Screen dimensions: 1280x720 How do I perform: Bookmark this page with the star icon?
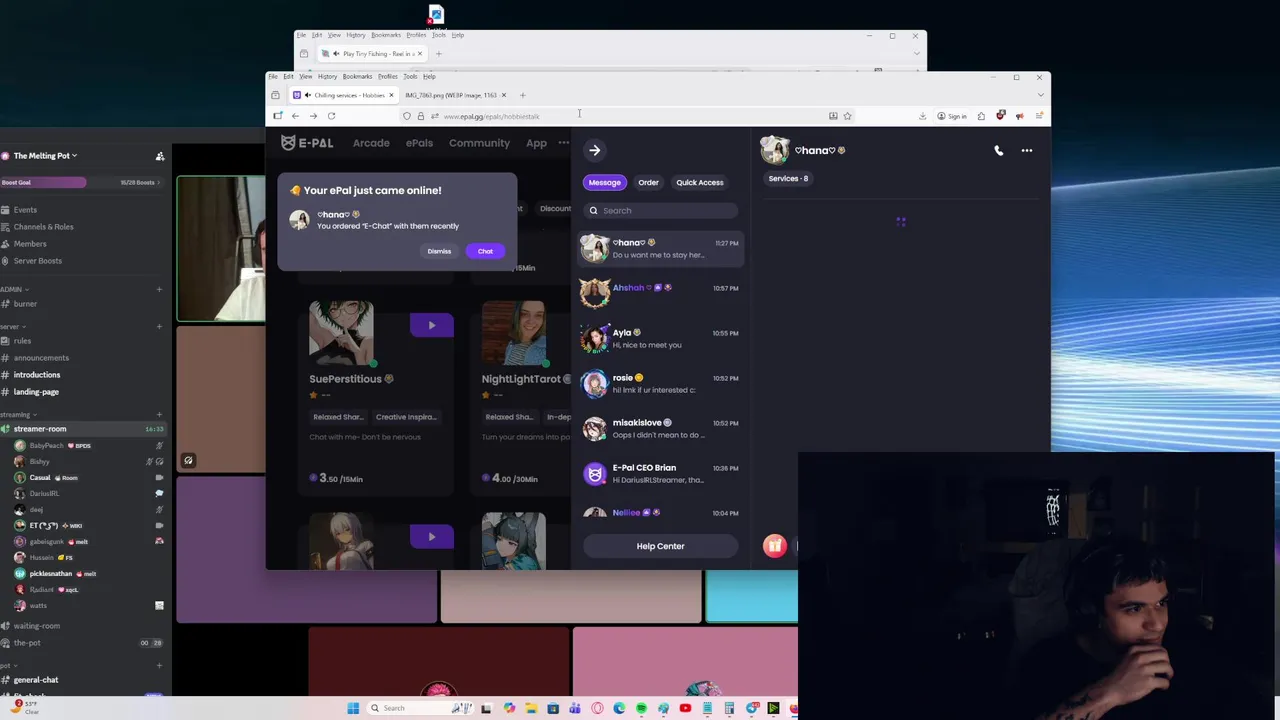[847, 116]
